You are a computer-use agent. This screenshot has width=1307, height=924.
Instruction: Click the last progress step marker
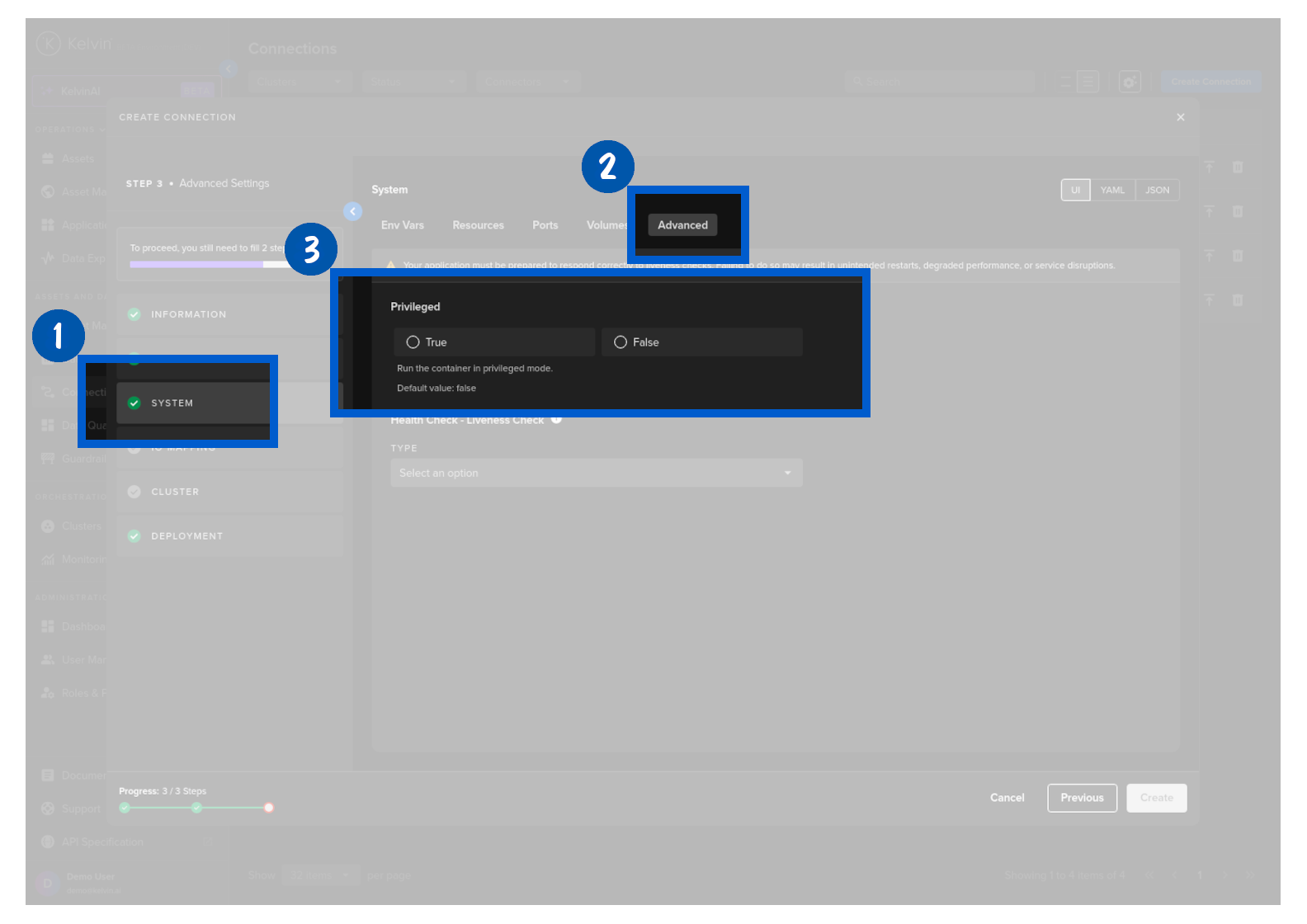pos(269,808)
